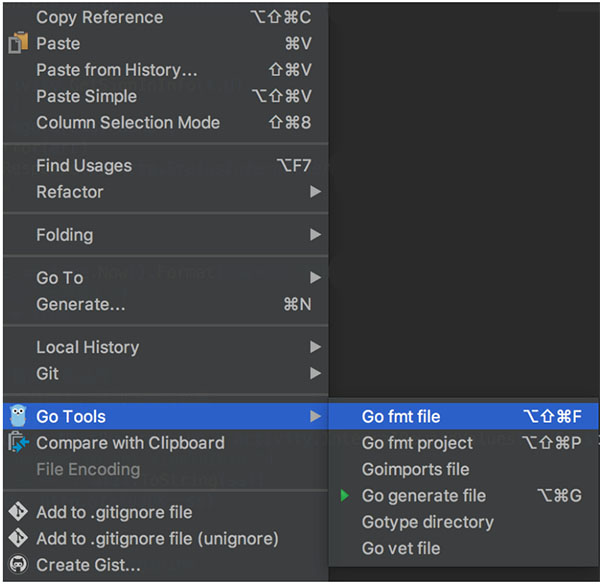
Task: Run Go fmt file
Action: (401, 417)
